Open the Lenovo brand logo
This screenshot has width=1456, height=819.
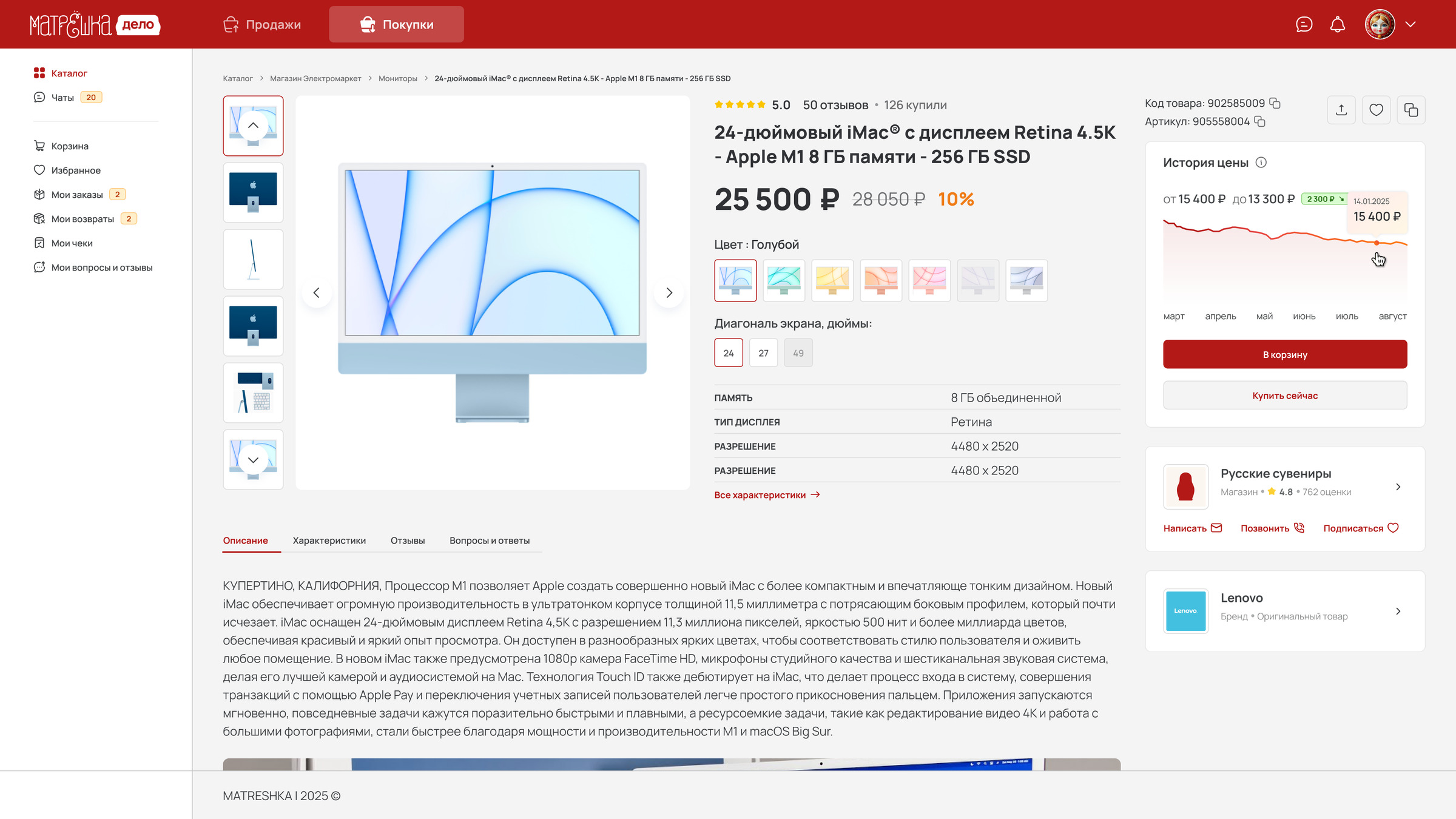[x=1186, y=611]
